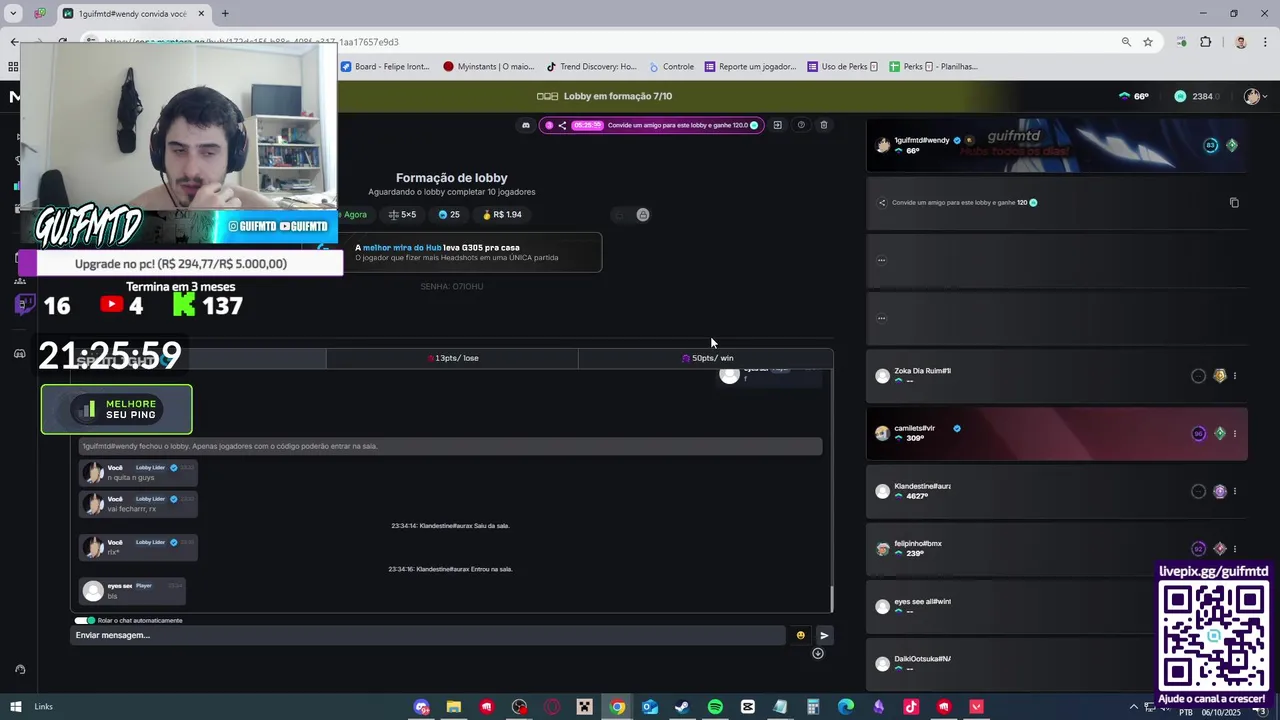Open the tab search dropdown arrow
This screenshot has height=720, width=1280.
[13, 14]
